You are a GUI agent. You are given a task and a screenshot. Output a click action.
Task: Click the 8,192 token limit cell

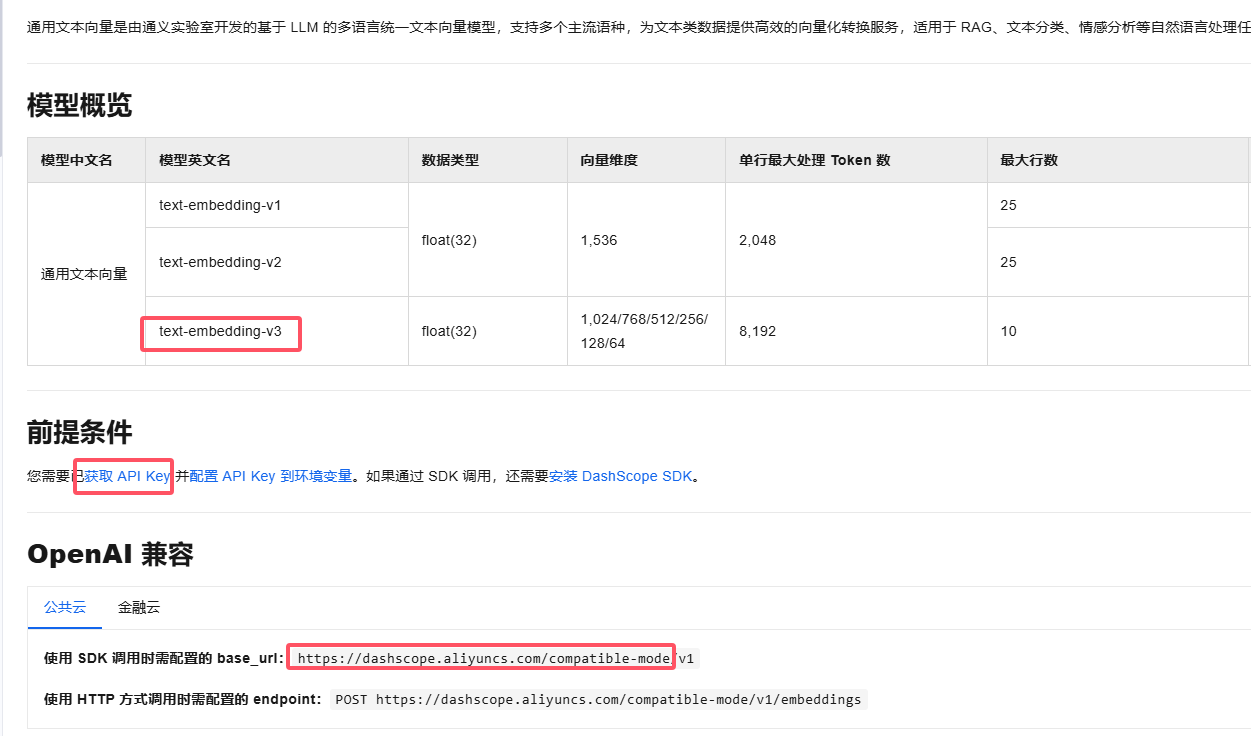click(757, 331)
